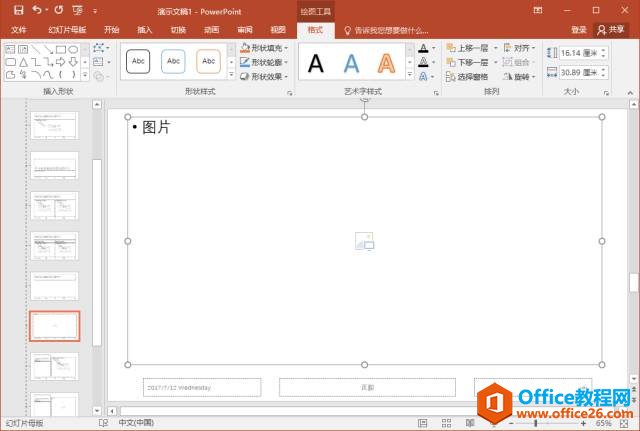Select the highlighted layout thumbnail in the pane
Screen dimensions: 640x431
(x=55, y=326)
